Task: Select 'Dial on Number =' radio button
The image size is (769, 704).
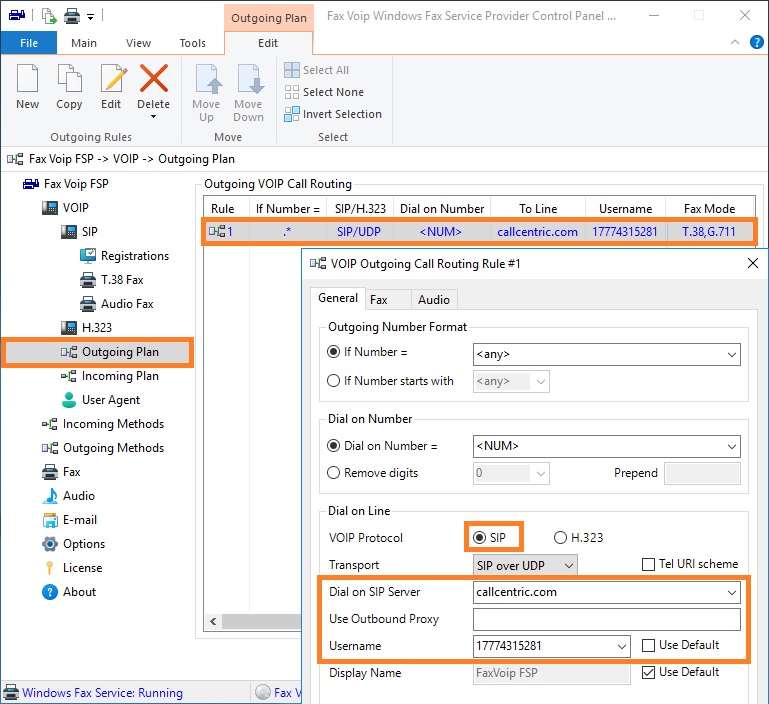Action: coord(333,445)
